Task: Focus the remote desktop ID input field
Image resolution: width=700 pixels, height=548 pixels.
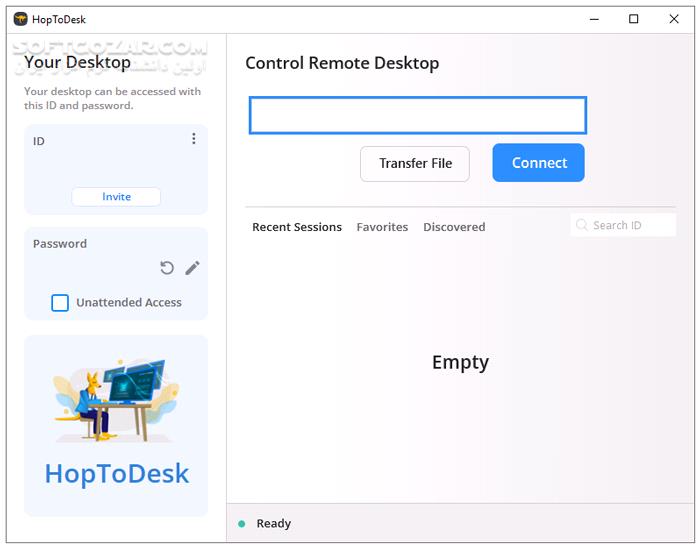Action: pyautogui.click(x=417, y=116)
